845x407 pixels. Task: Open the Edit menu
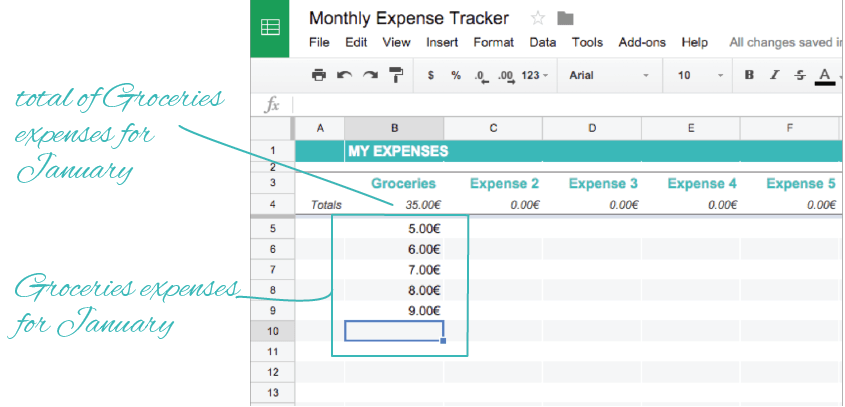356,43
